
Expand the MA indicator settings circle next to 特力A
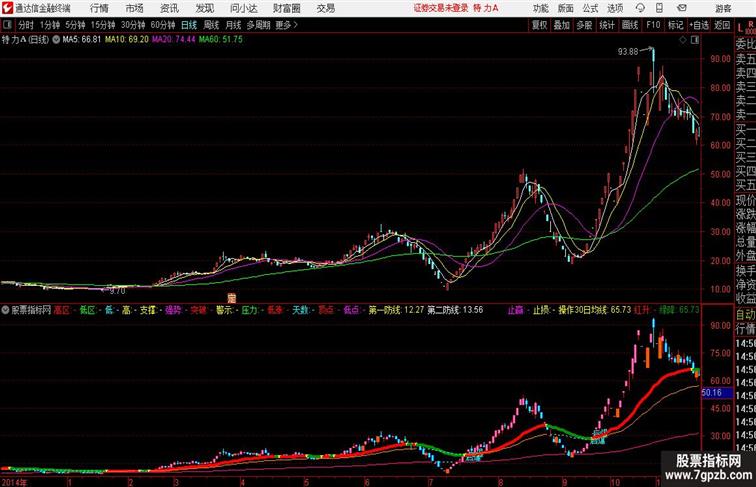point(56,40)
